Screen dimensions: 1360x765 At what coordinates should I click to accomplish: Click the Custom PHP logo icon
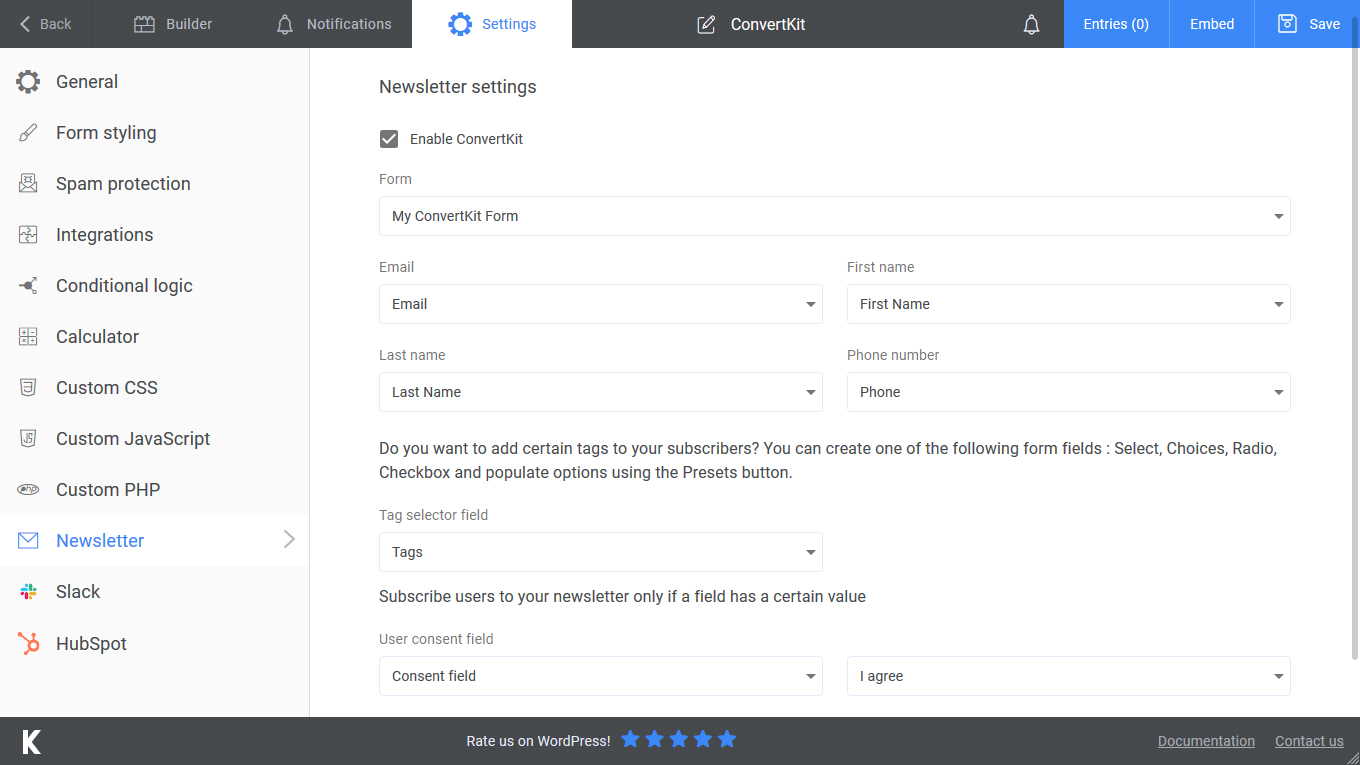click(28, 490)
